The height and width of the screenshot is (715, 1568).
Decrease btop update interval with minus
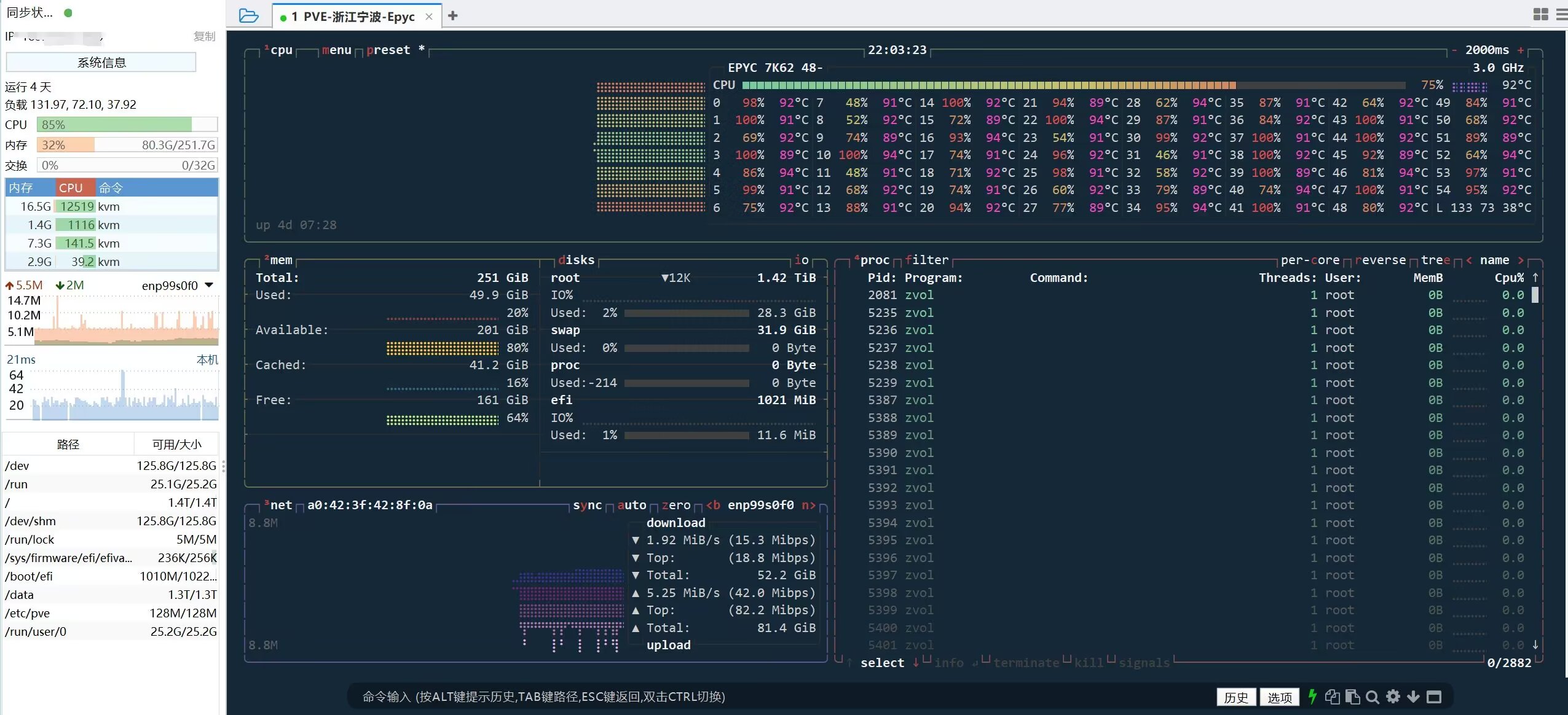coord(1454,50)
